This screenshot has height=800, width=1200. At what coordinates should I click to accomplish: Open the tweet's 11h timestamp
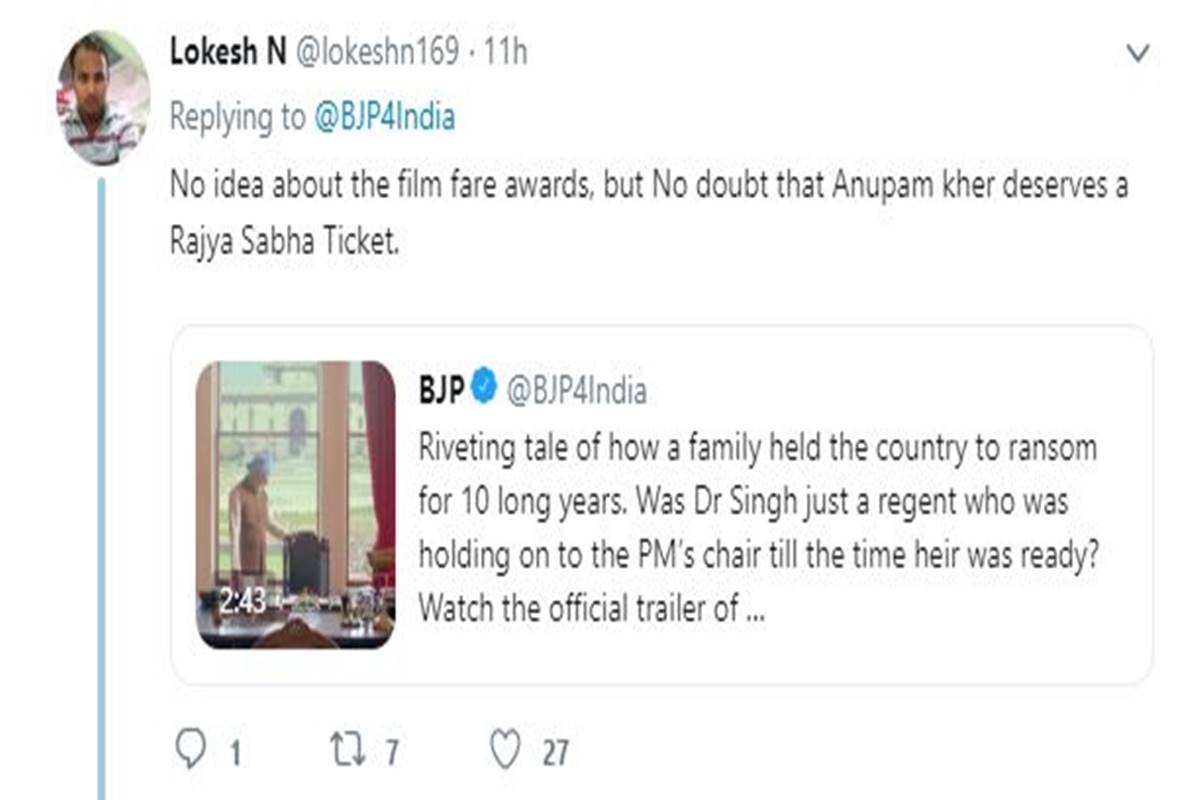tap(505, 54)
